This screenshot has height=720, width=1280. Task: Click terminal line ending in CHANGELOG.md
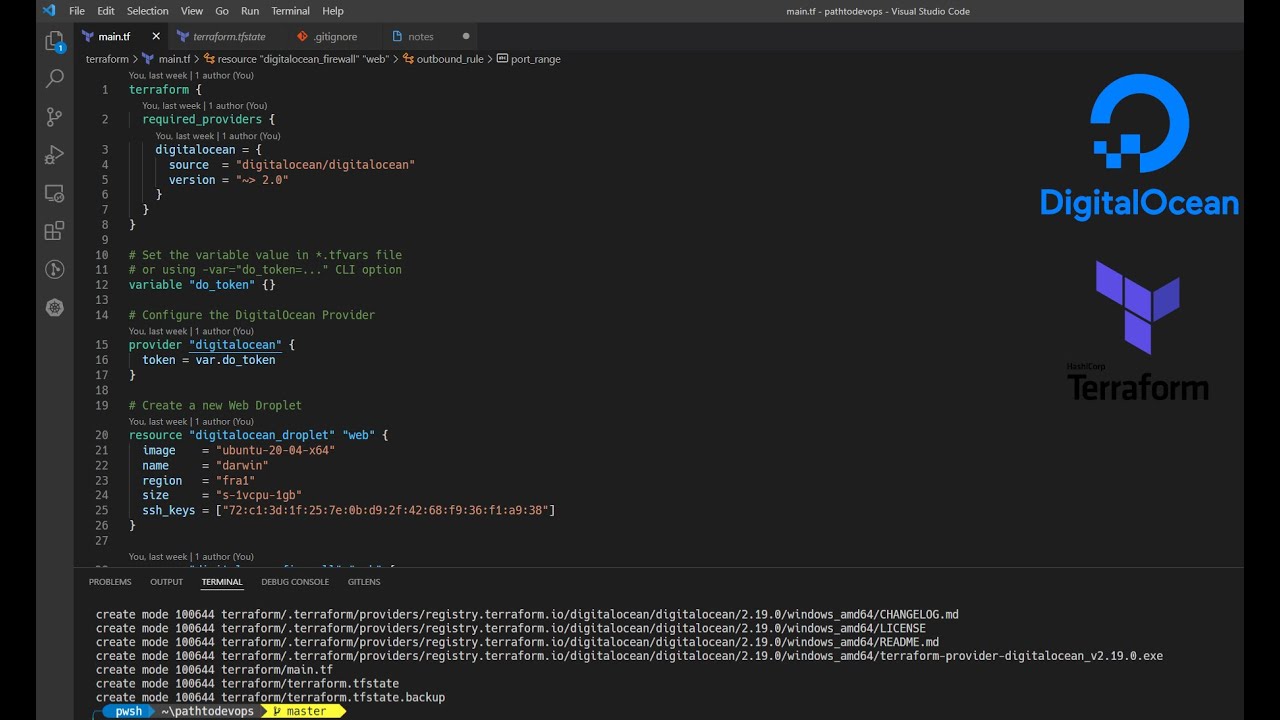(x=527, y=615)
